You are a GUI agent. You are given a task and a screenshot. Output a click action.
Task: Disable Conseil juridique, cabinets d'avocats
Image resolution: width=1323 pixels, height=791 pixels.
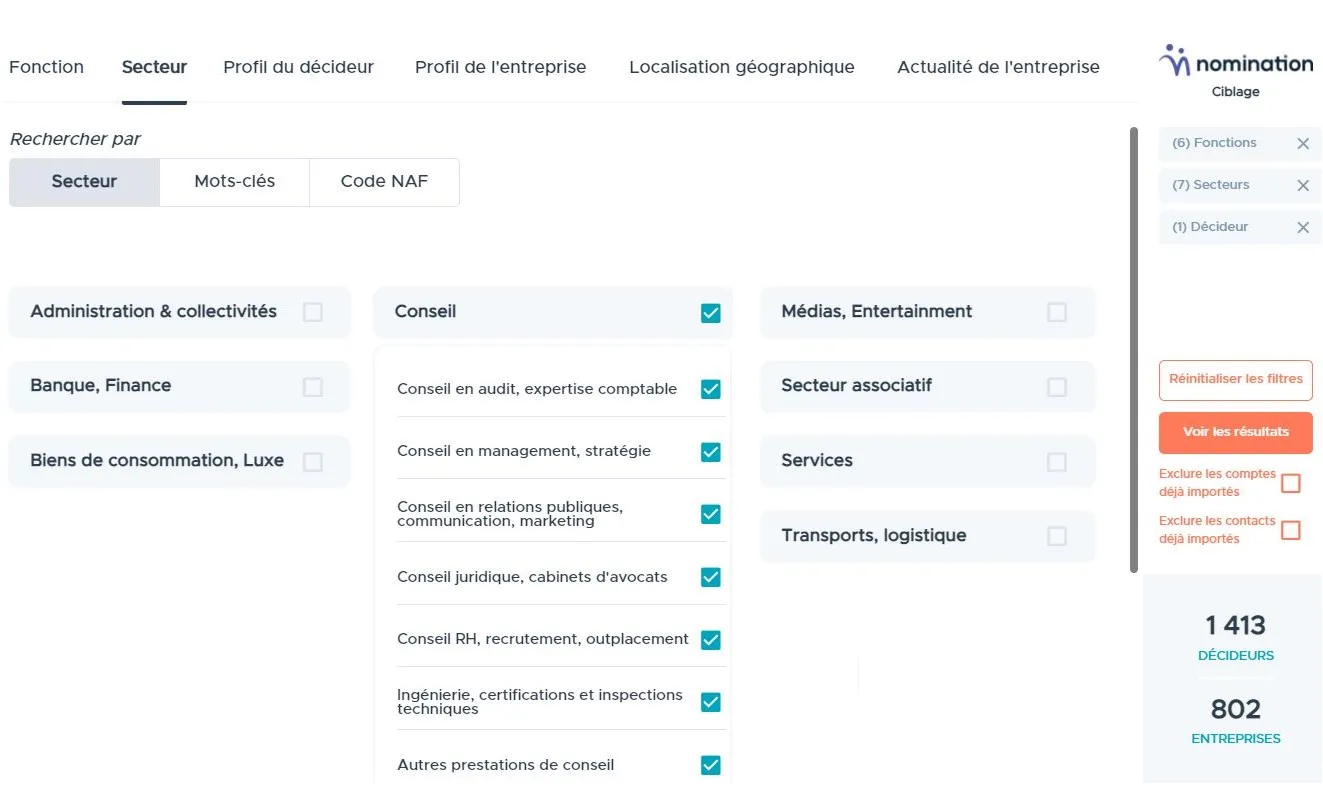click(x=710, y=577)
